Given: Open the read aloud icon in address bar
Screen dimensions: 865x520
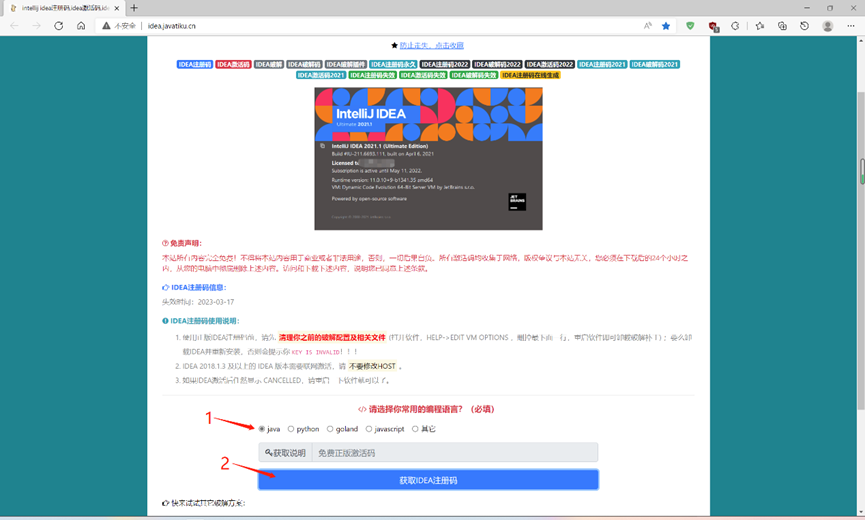Looking at the screenshot, I should pyautogui.click(x=648, y=26).
